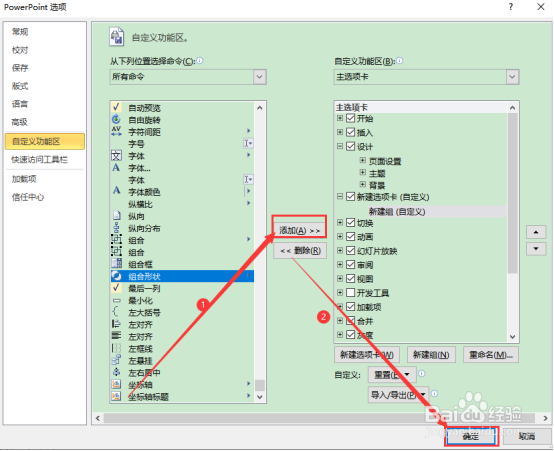The image size is (554, 451).
Task: Click the 取消 cancel button
Action: coord(527,437)
